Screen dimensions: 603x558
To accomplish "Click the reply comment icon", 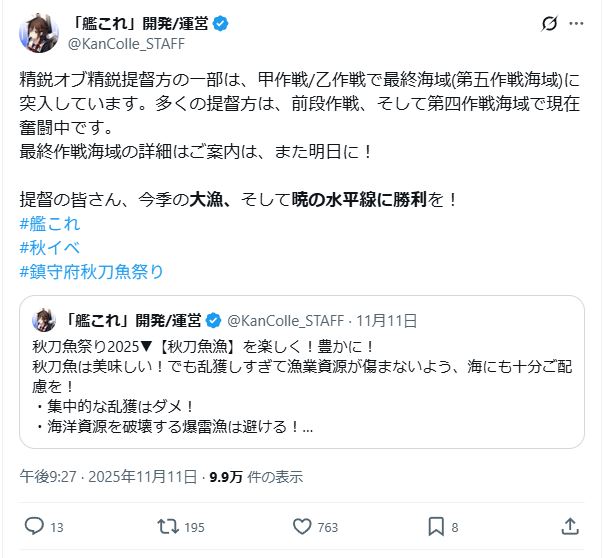I will [33, 525].
